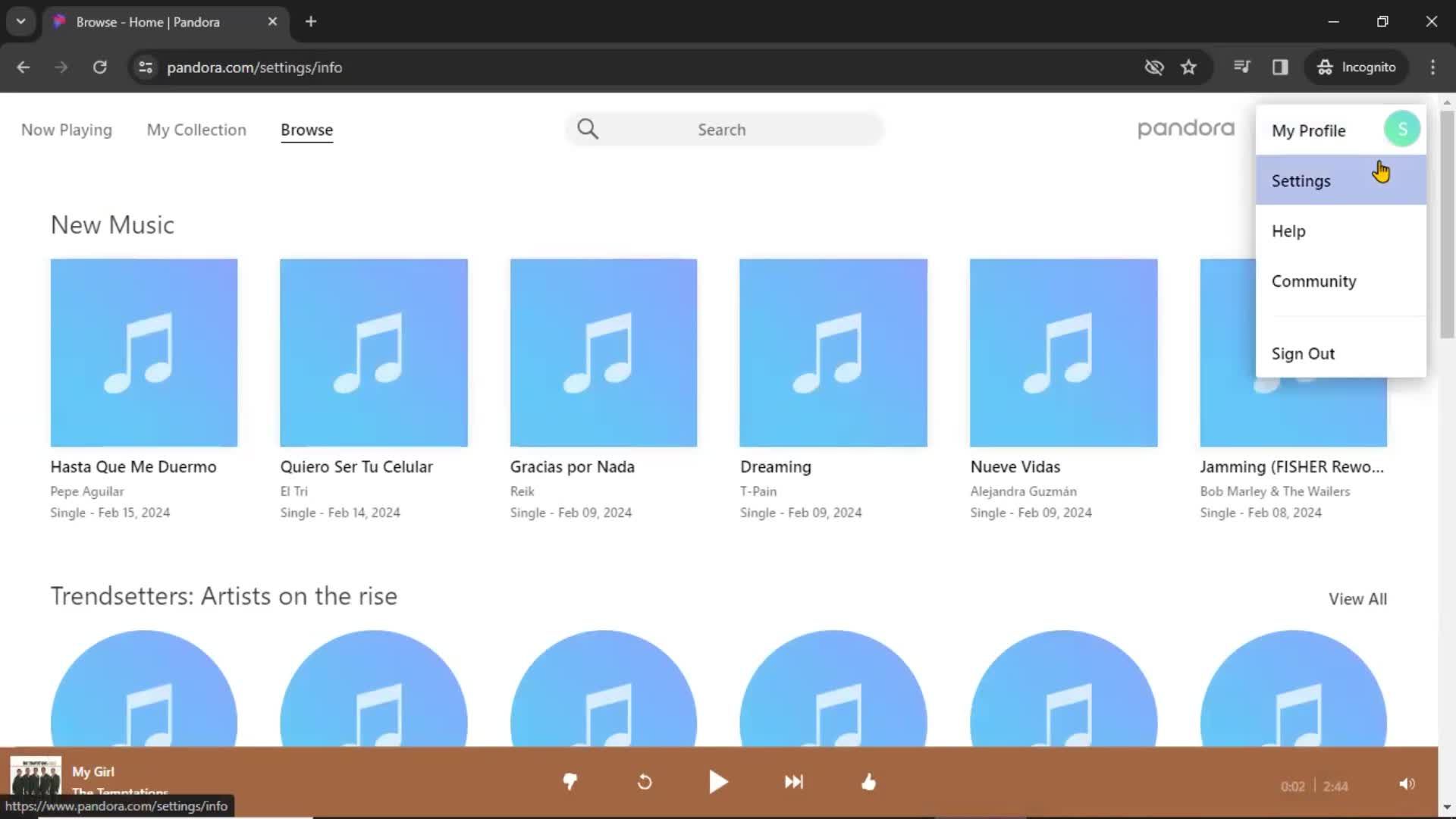This screenshot has height=819, width=1456.
Task: Open the My Girl album art thumbnail
Action: 36,777
